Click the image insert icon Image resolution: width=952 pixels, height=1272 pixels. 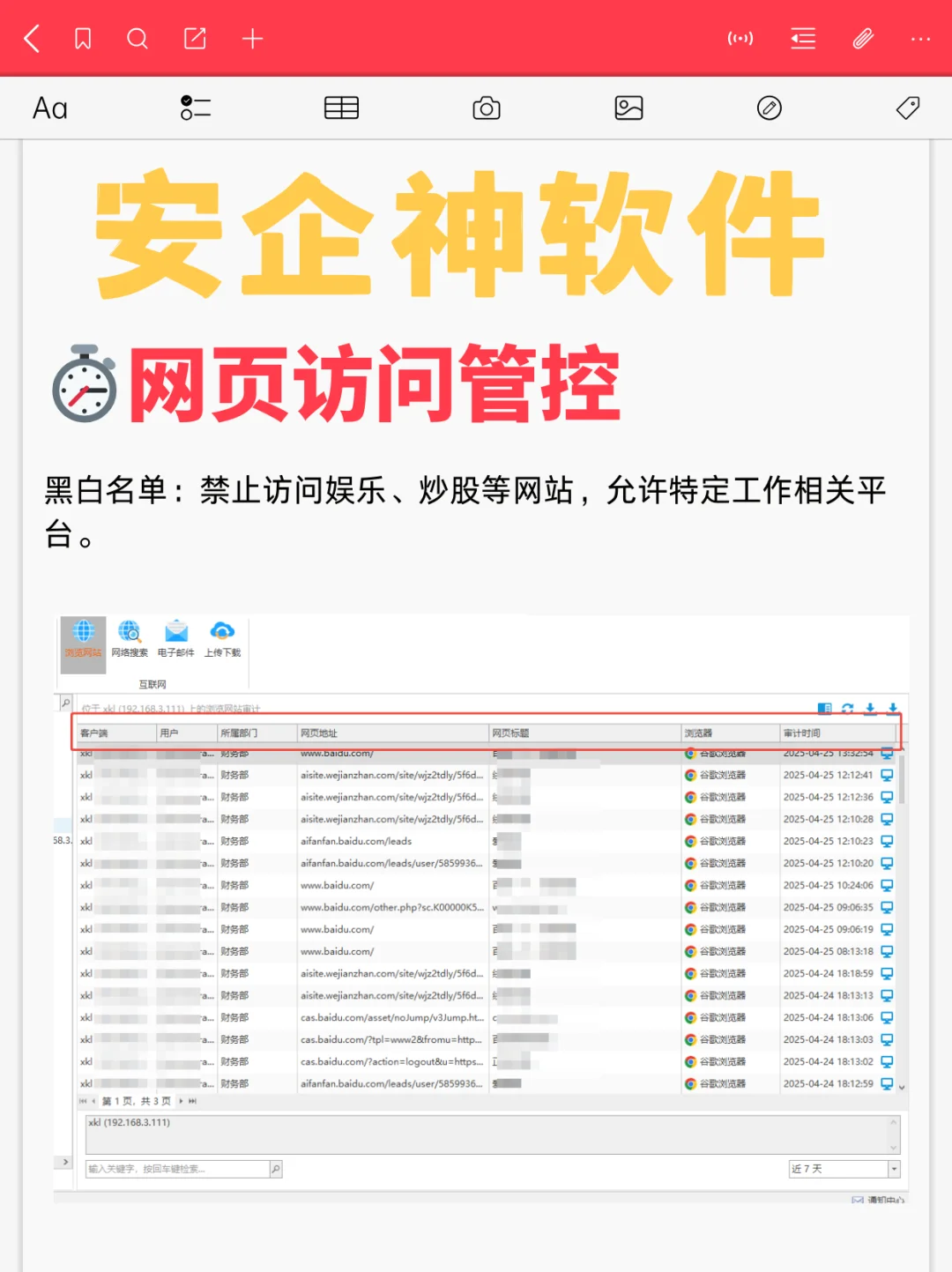[628, 108]
